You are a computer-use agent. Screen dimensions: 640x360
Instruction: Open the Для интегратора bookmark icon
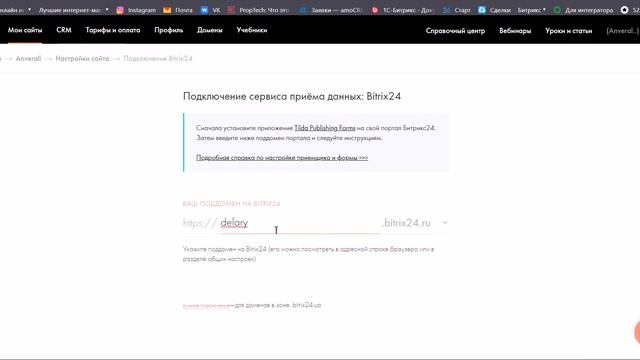pyautogui.click(x=557, y=10)
